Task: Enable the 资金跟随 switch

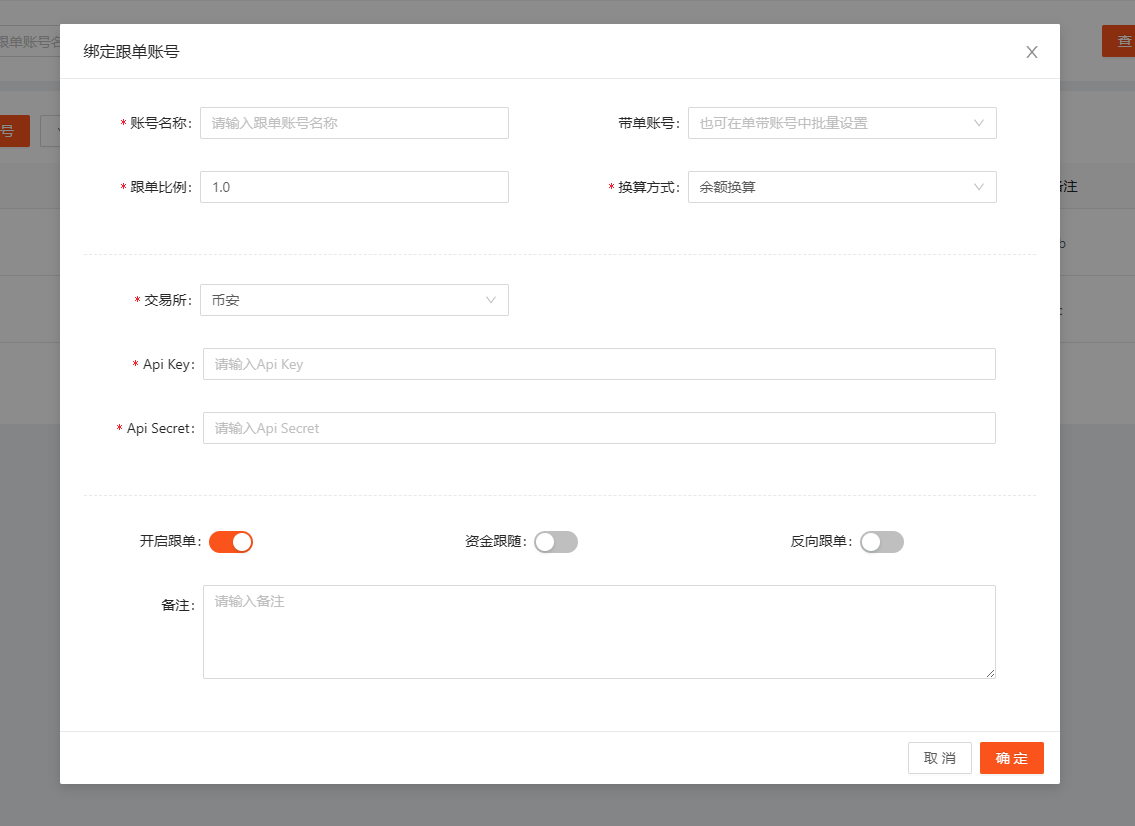Action: click(556, 541)
